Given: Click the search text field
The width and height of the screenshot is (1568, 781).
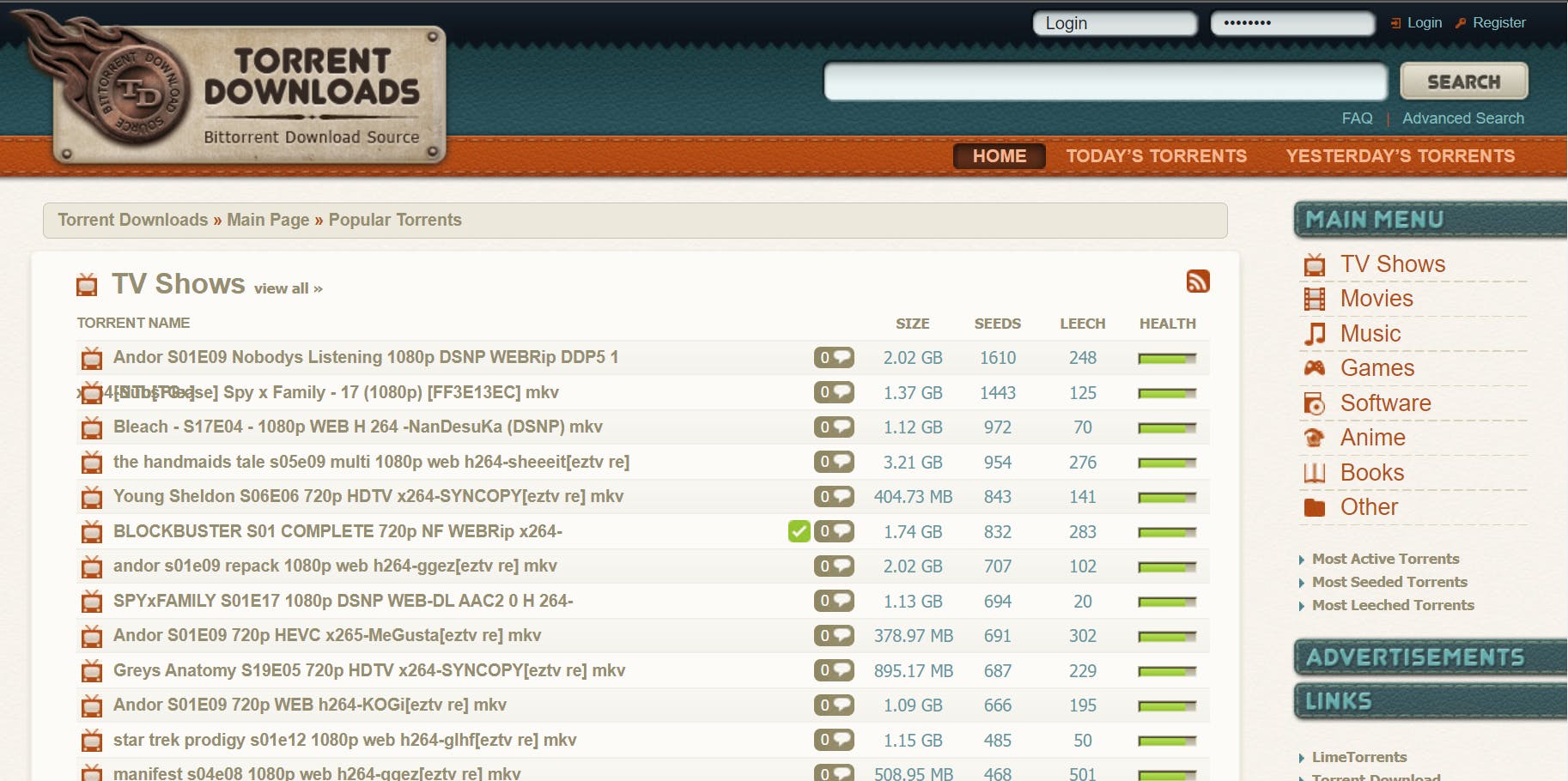Looking at the screenshot, I should (x=1105, y=82).
